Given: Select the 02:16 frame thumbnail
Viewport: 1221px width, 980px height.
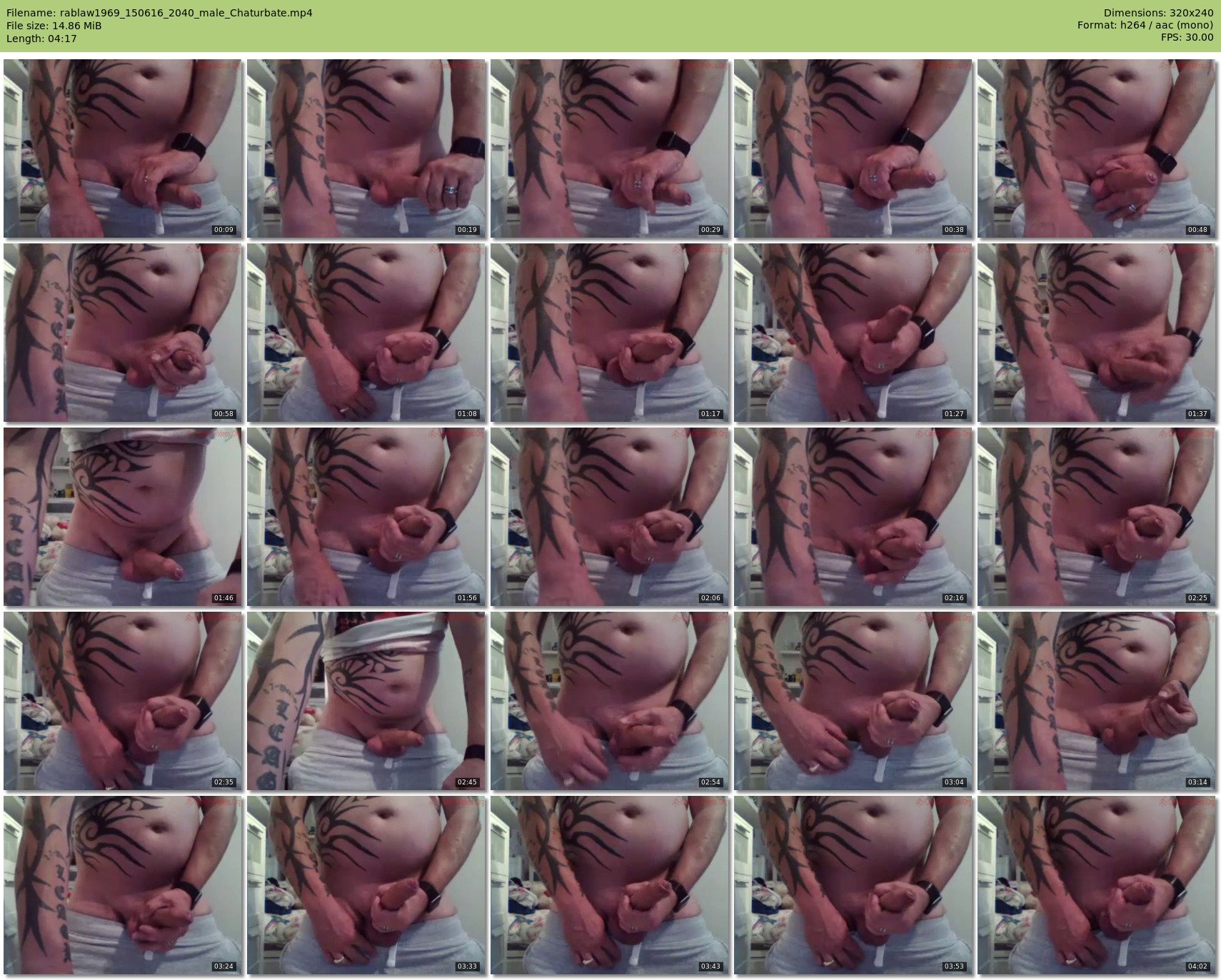Looking at the screenshot, I should point(853,517).
